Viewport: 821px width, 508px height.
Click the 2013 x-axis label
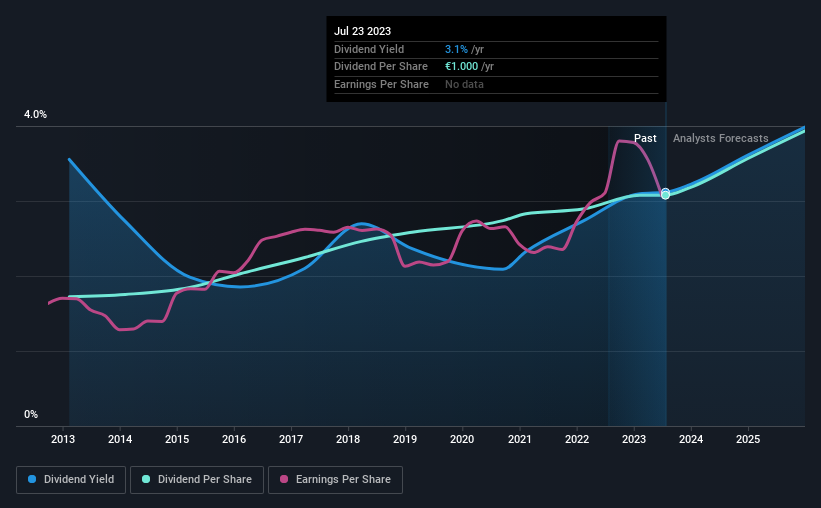[x=63, y=439]
